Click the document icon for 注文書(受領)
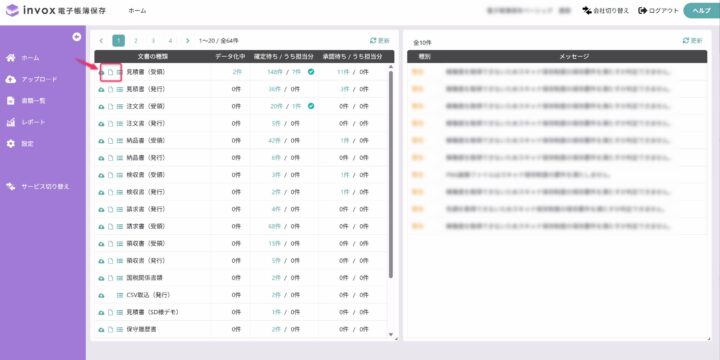Screen dimensions: 720x360 110,107
